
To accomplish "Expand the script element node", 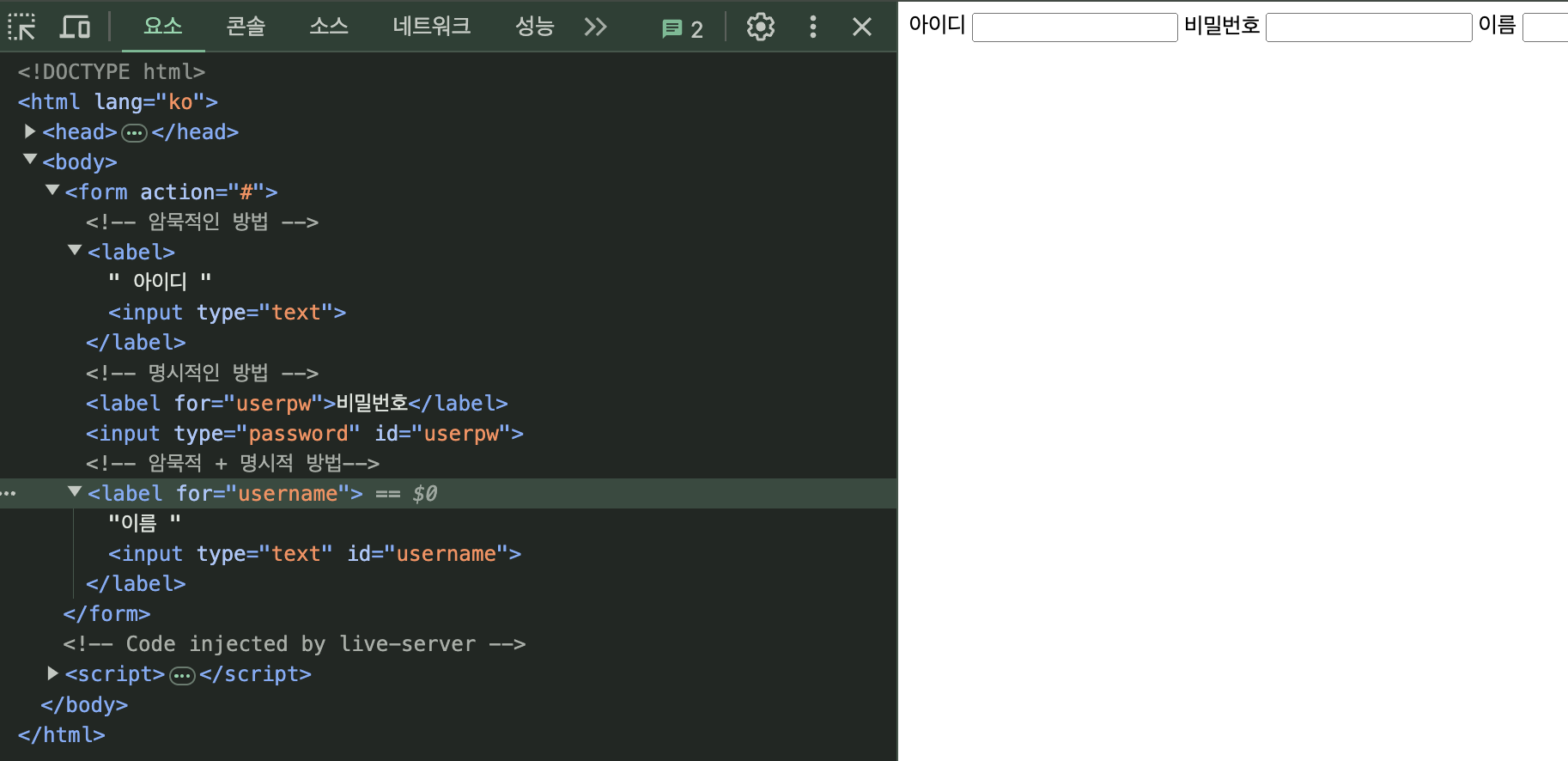I will coord(52,673).
